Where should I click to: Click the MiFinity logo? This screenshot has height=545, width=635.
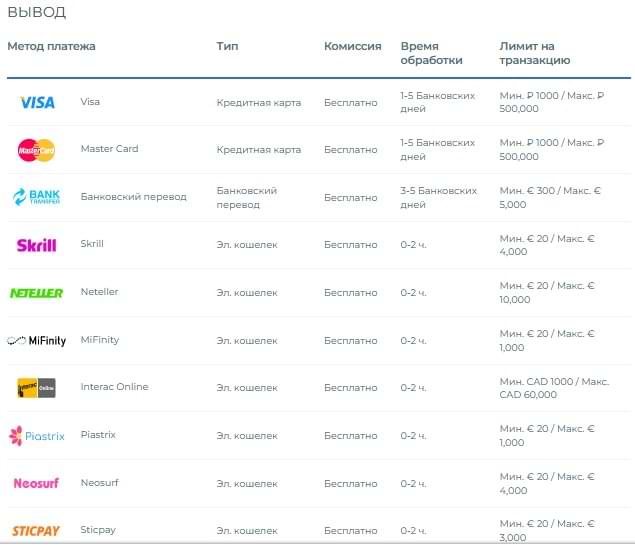point(36,341)
